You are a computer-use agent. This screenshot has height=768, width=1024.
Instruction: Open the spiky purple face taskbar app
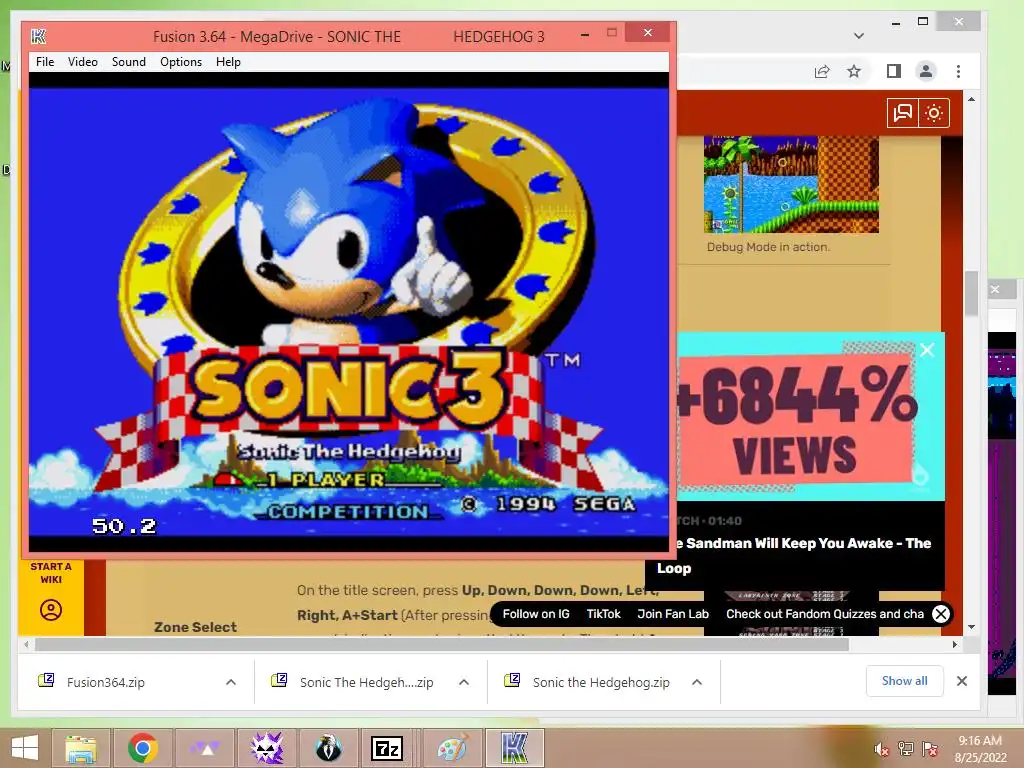pos(266,748)
